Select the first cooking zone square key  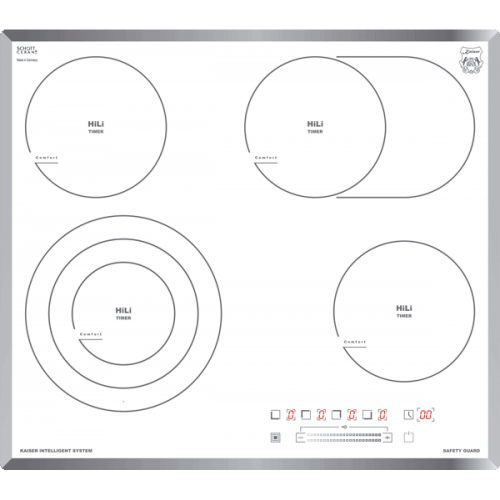[x=275, y=415]
